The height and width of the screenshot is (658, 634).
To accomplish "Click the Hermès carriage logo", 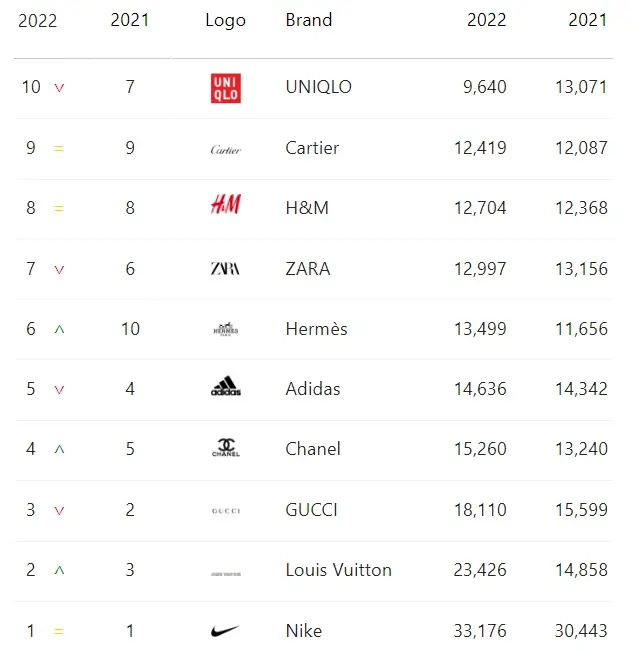I will [226, 329].
